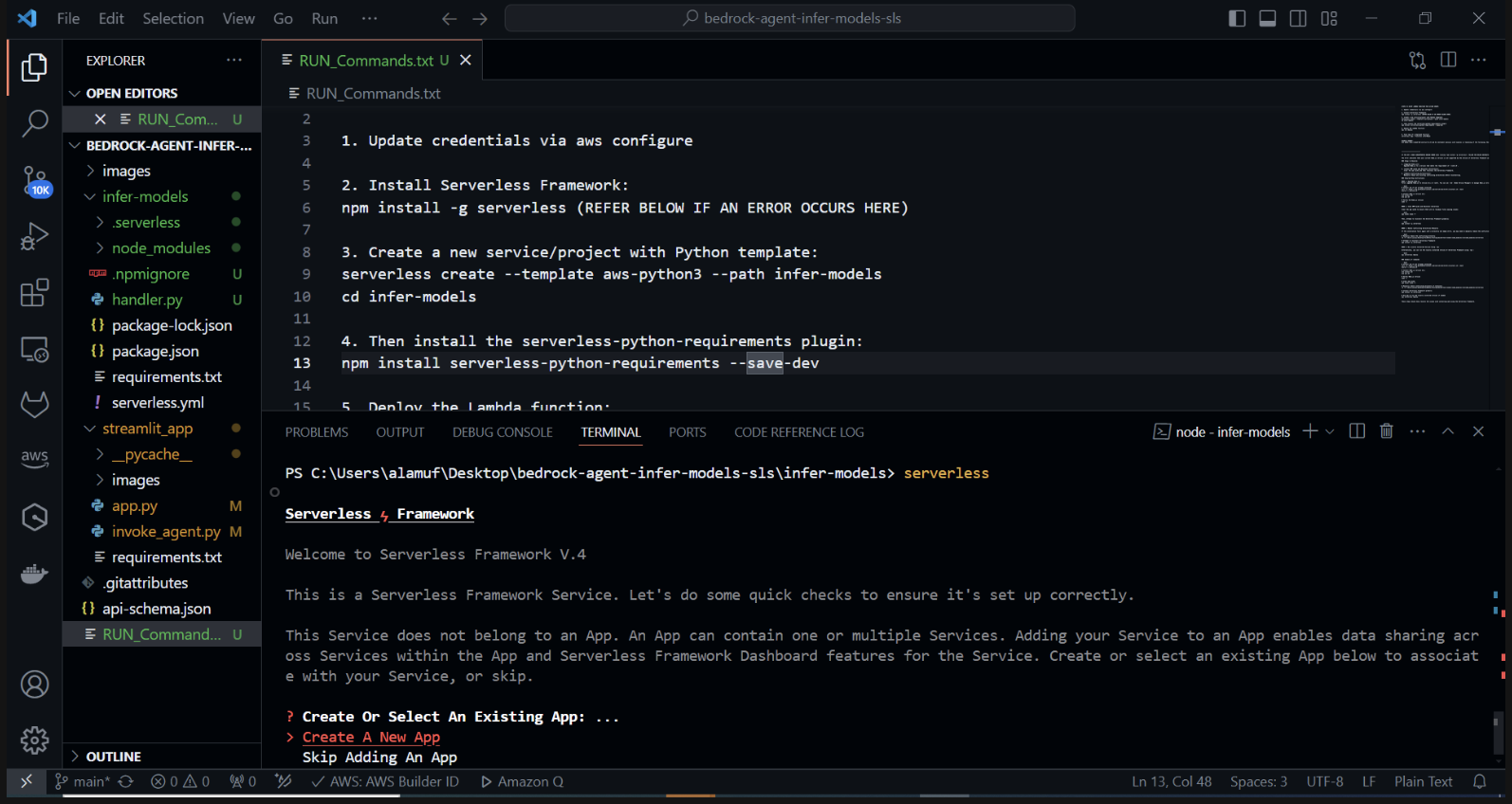Click main* branch in status bar

[x=83, y=781]
